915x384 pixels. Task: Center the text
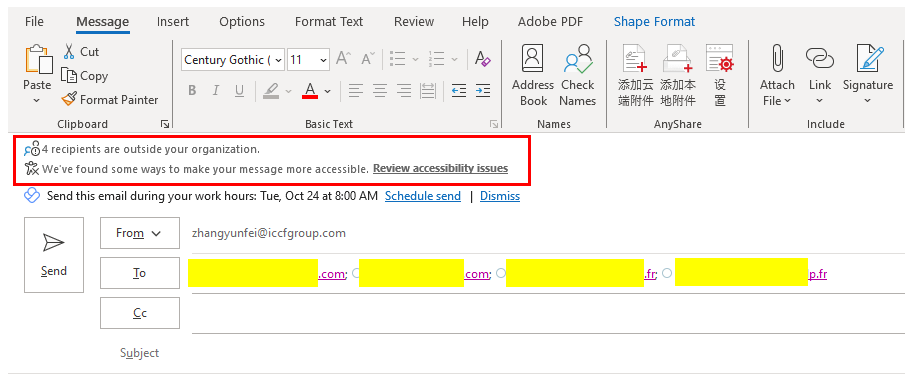click(x=380, y=90)
